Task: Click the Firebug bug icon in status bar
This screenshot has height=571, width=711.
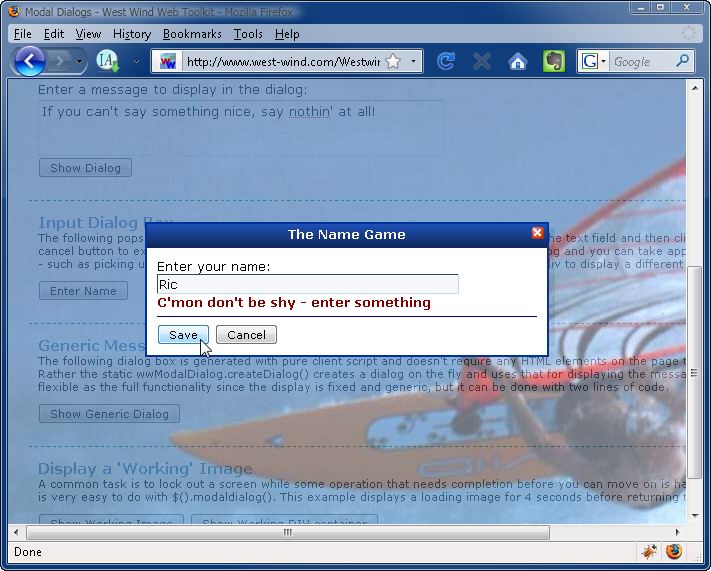Action: (650, 551)
